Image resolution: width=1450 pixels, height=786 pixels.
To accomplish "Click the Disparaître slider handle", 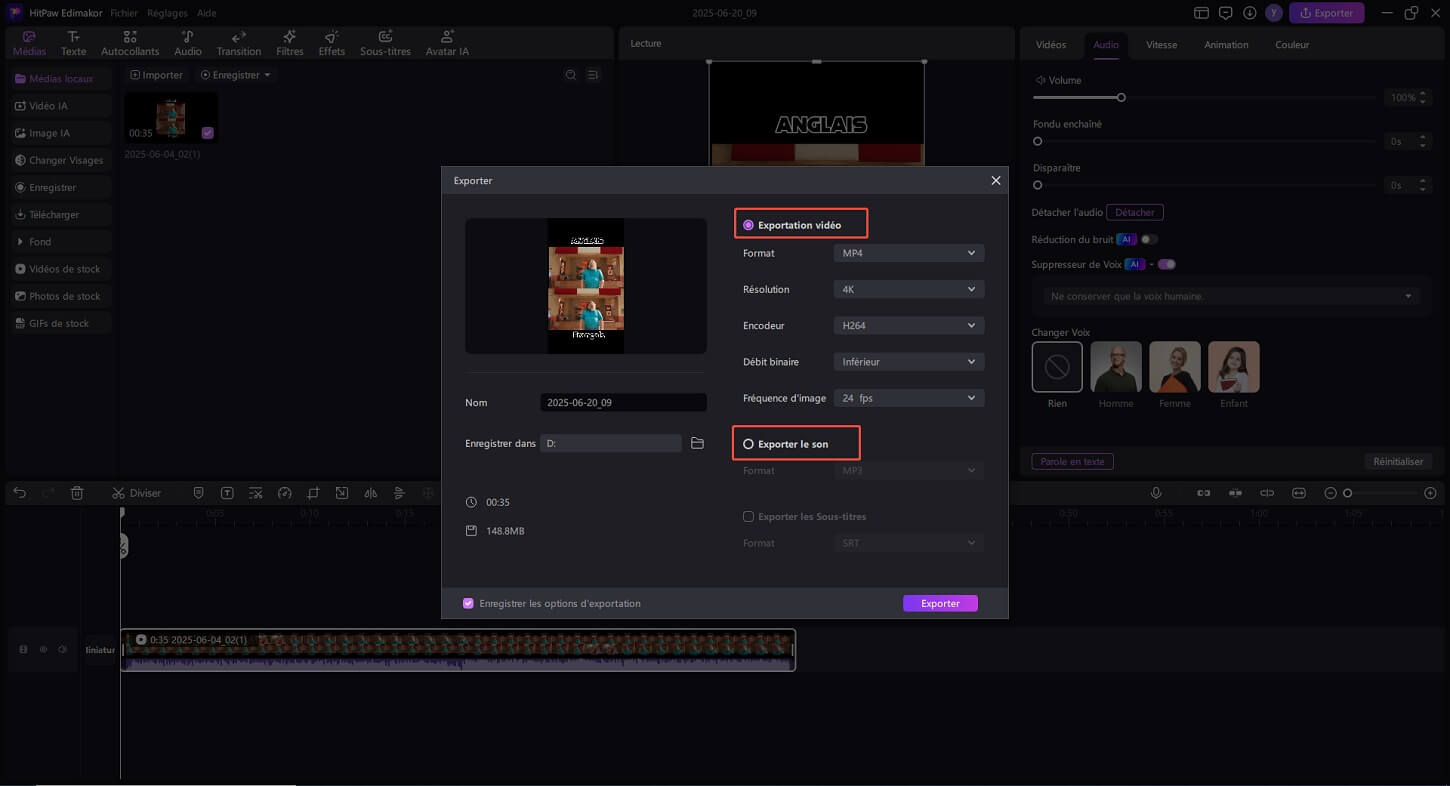I will (x=1038, y=185).
